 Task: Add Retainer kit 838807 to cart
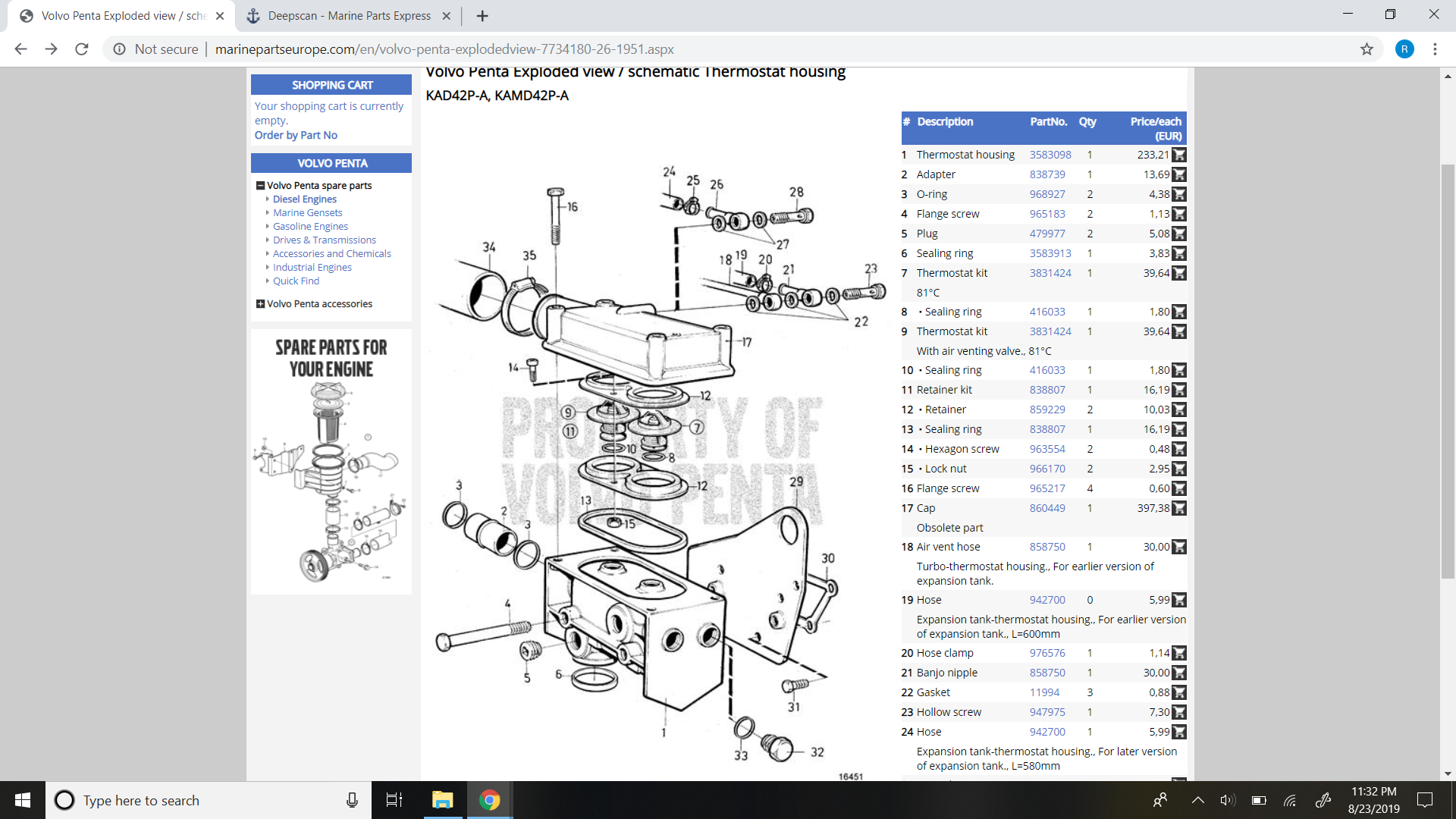[1179, 390]
